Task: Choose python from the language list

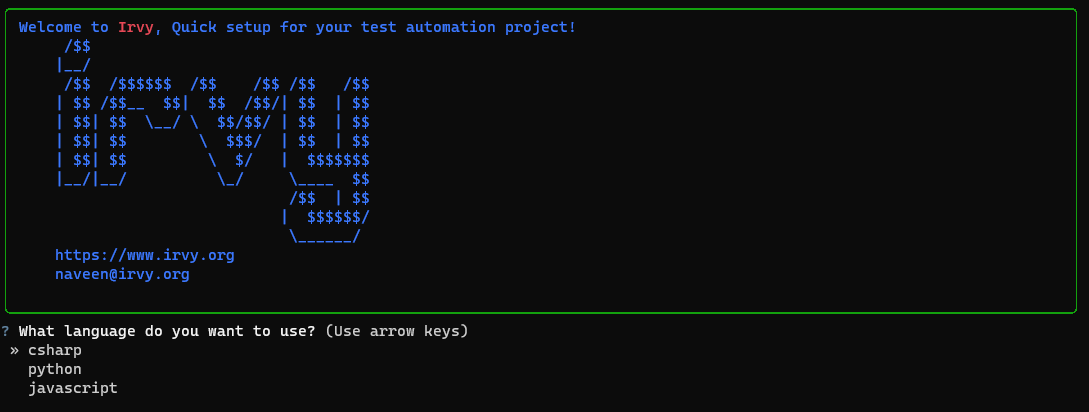Action: (55, 369)
